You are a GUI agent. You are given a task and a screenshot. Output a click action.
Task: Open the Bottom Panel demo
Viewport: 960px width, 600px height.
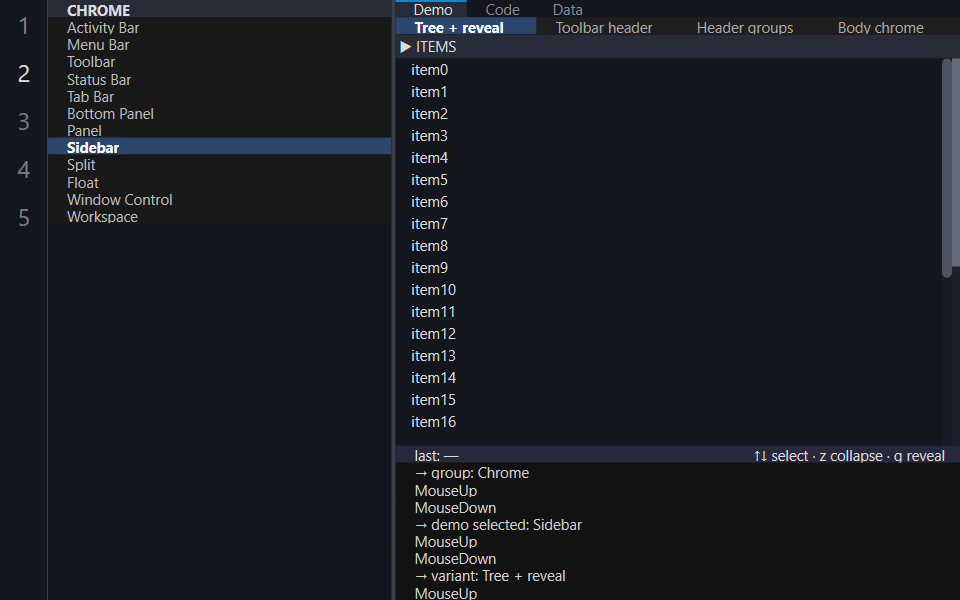click(219, 114)
